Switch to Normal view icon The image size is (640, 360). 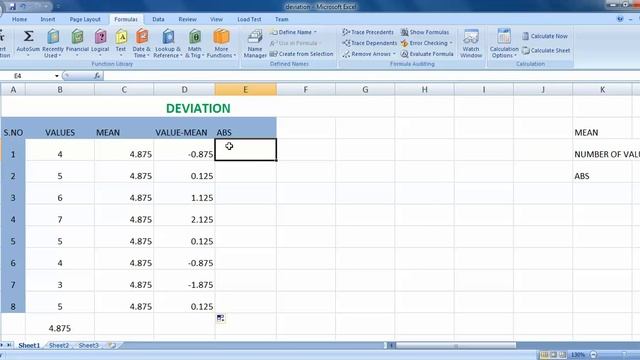pos(544,355)
